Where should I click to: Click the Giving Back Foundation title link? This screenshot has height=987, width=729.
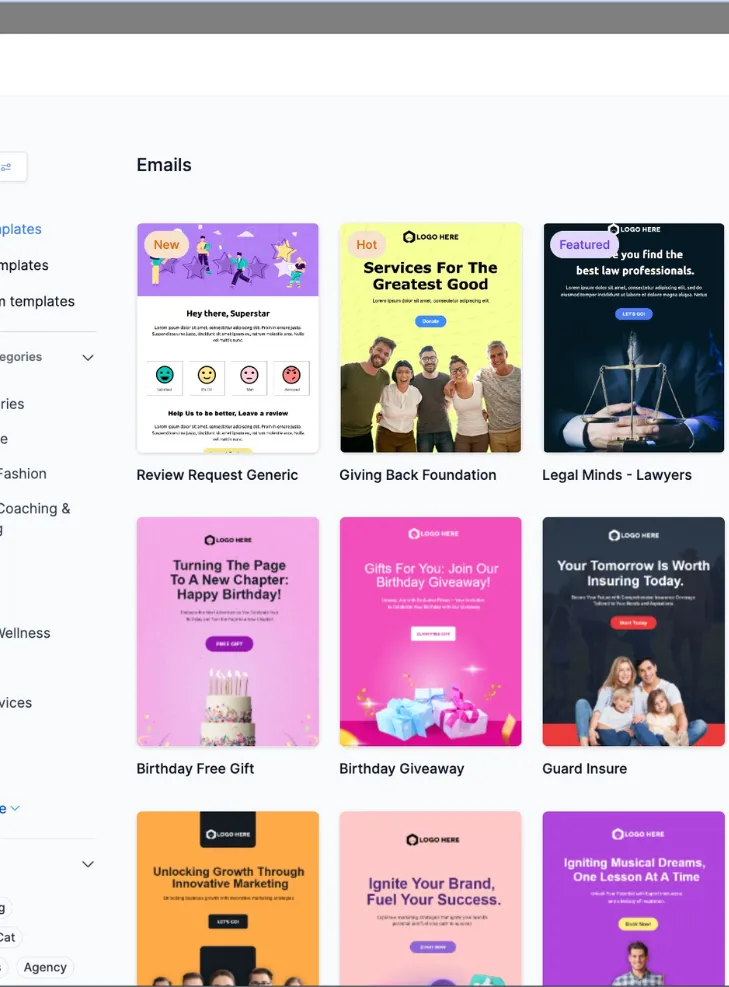click(x=417, y=475)
